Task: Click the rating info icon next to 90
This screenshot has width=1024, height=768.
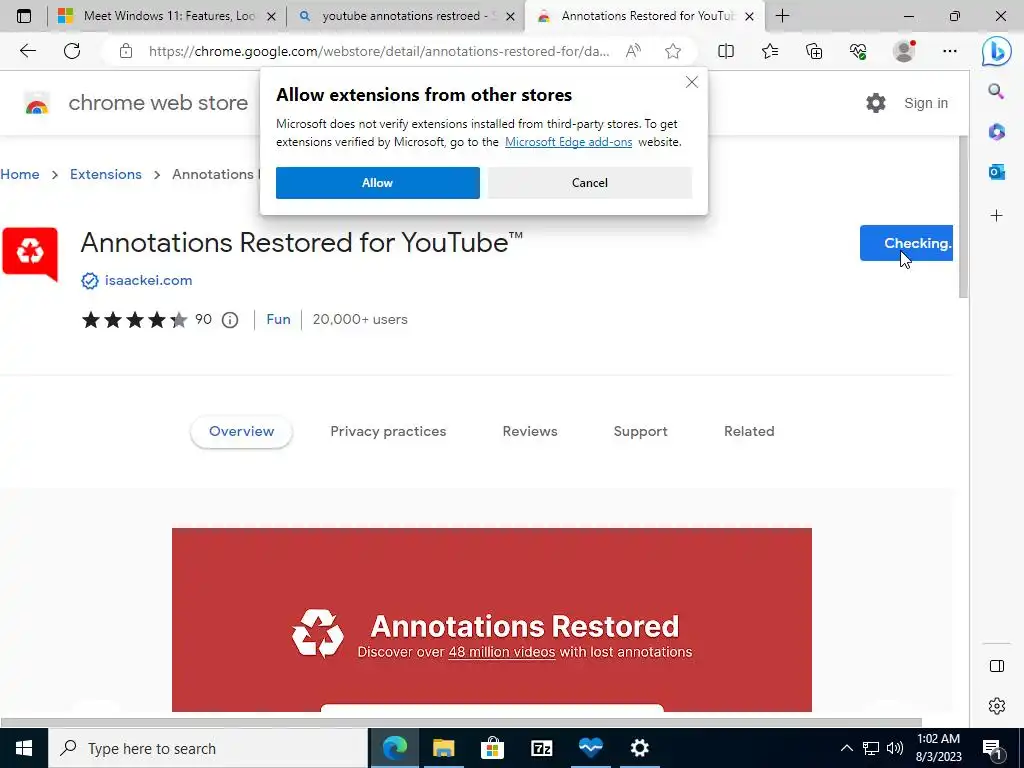Action: point(230,320)
